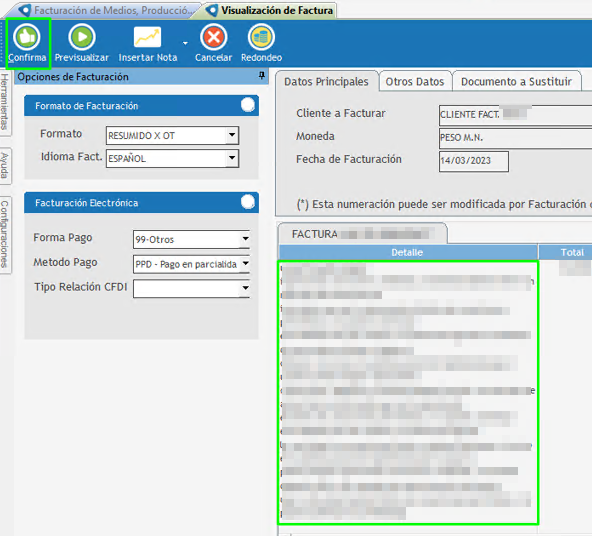Open the Idioma Fact. dropdown ESPAÑOL
The image size is (592, 536).
click(232, 158)
